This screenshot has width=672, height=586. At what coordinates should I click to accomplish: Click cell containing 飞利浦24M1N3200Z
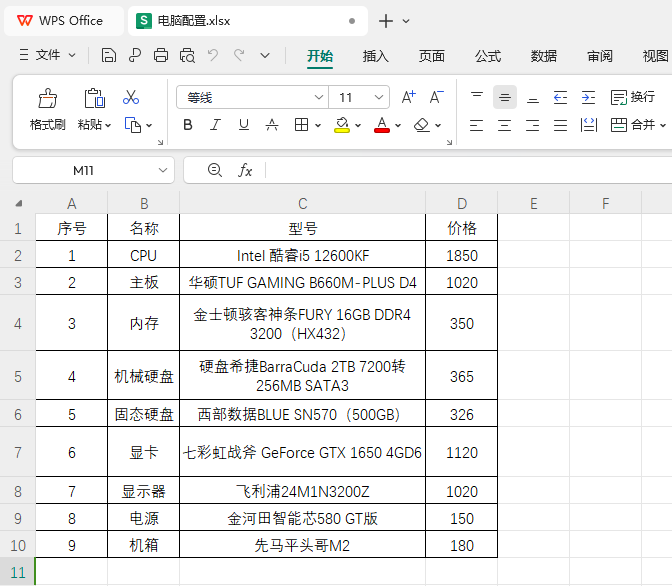pos(303,491)
